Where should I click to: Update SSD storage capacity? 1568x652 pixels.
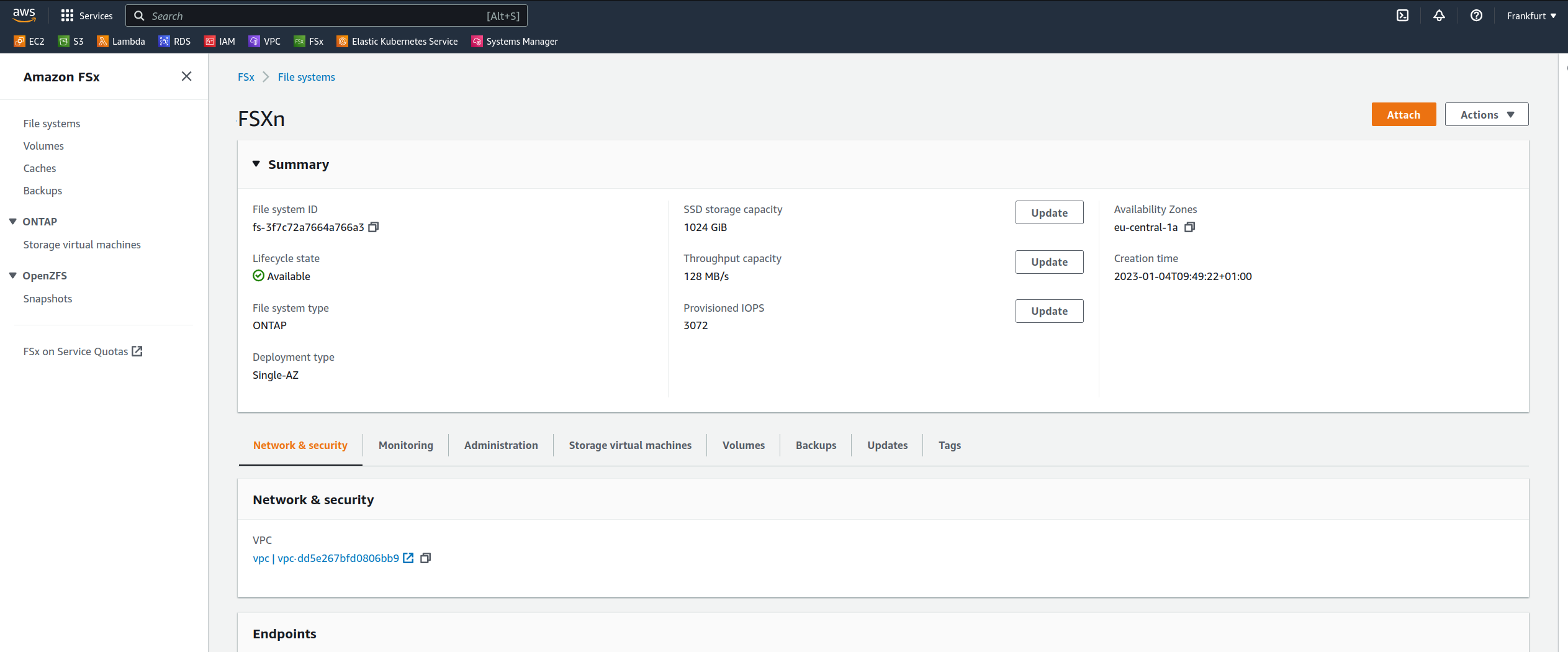1049,213
